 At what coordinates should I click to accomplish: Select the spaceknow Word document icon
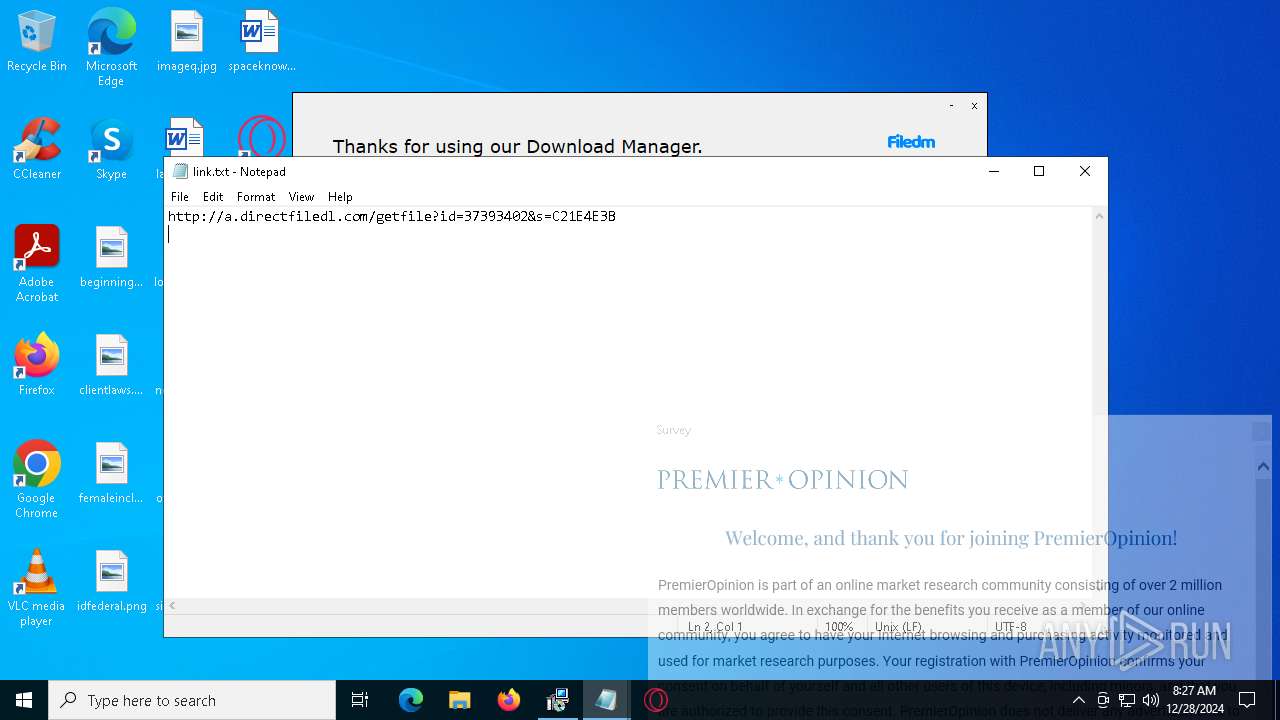click(x=261, y=42)
